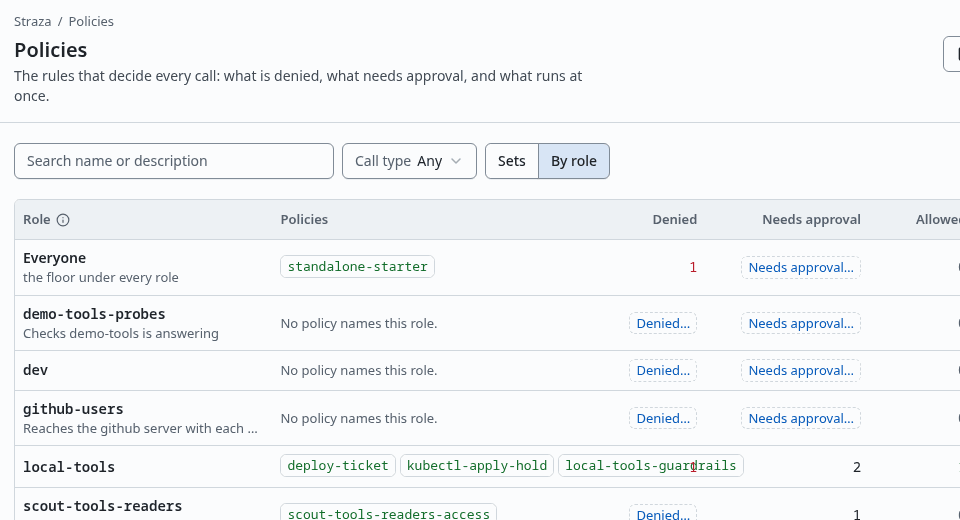This screenshot has width=960, height=520.
Task: Click Denied… in the demo-tools-probes row
Action: pos(663,323)
